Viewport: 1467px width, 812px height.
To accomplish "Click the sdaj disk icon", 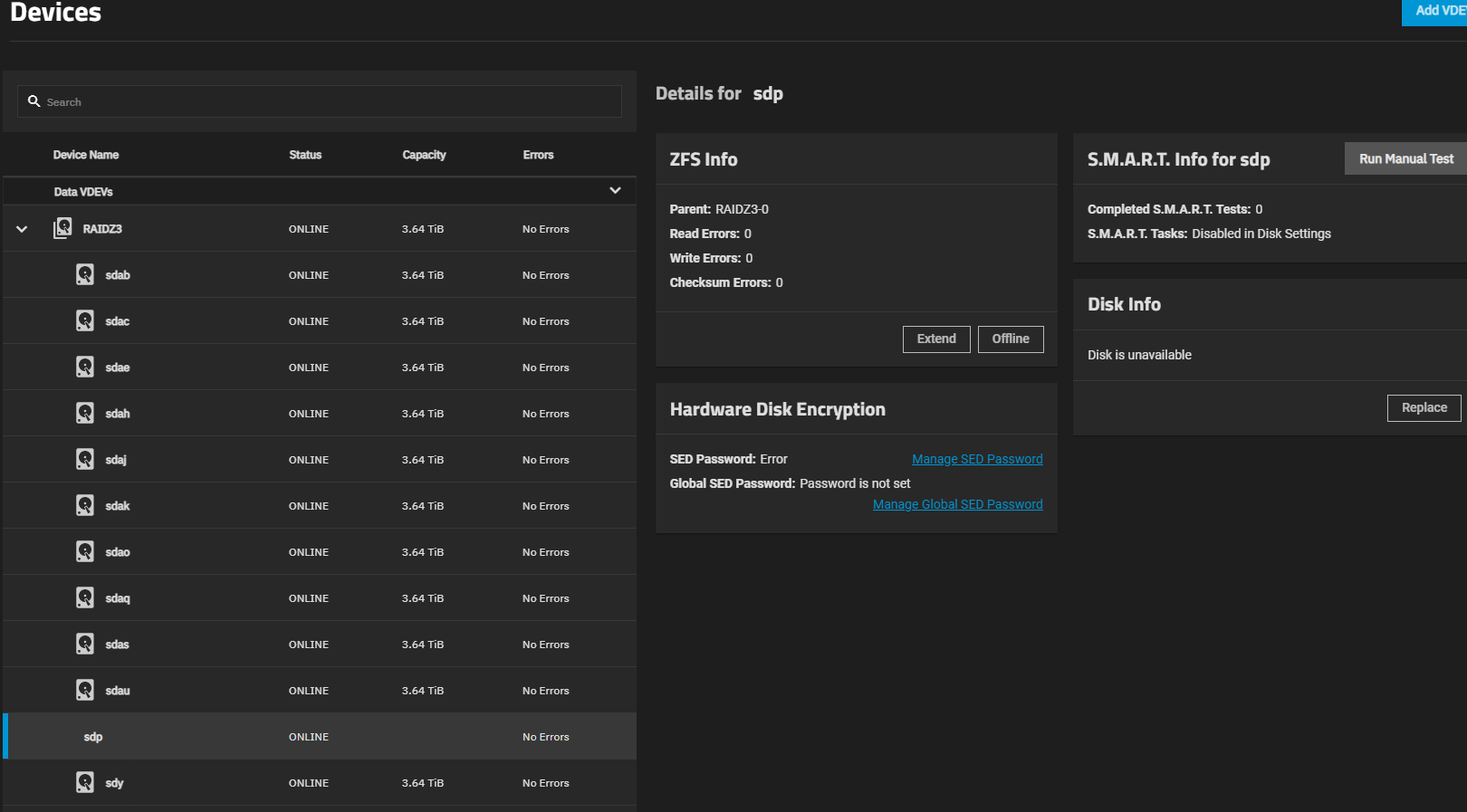I will [85, 459].
